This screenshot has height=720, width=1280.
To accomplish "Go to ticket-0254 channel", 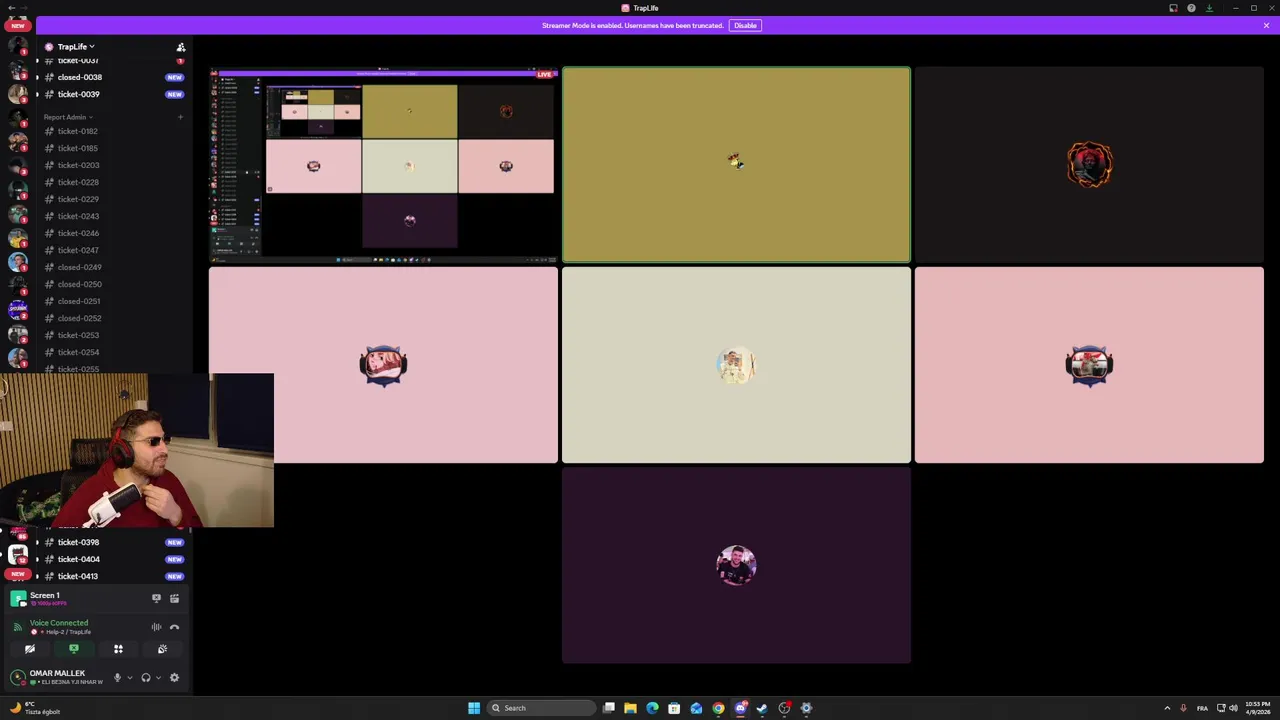I will tap(113, 352).
